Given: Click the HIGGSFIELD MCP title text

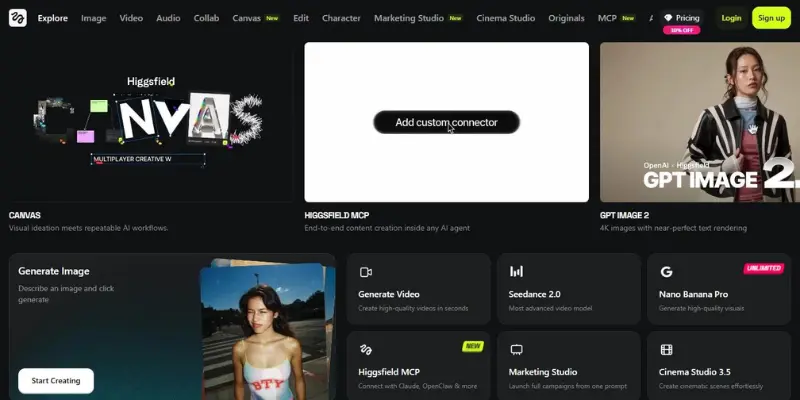Looking at the screenshot, I should 337,215.
